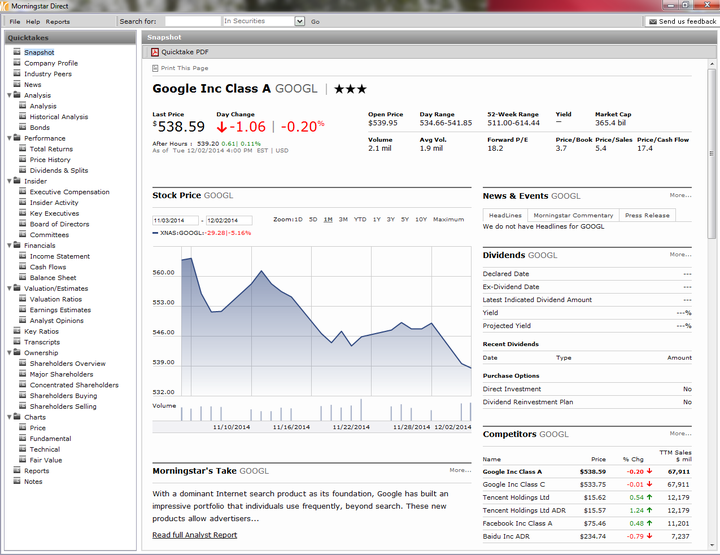Collapse the Charts tree section

[x=9, y=417]
